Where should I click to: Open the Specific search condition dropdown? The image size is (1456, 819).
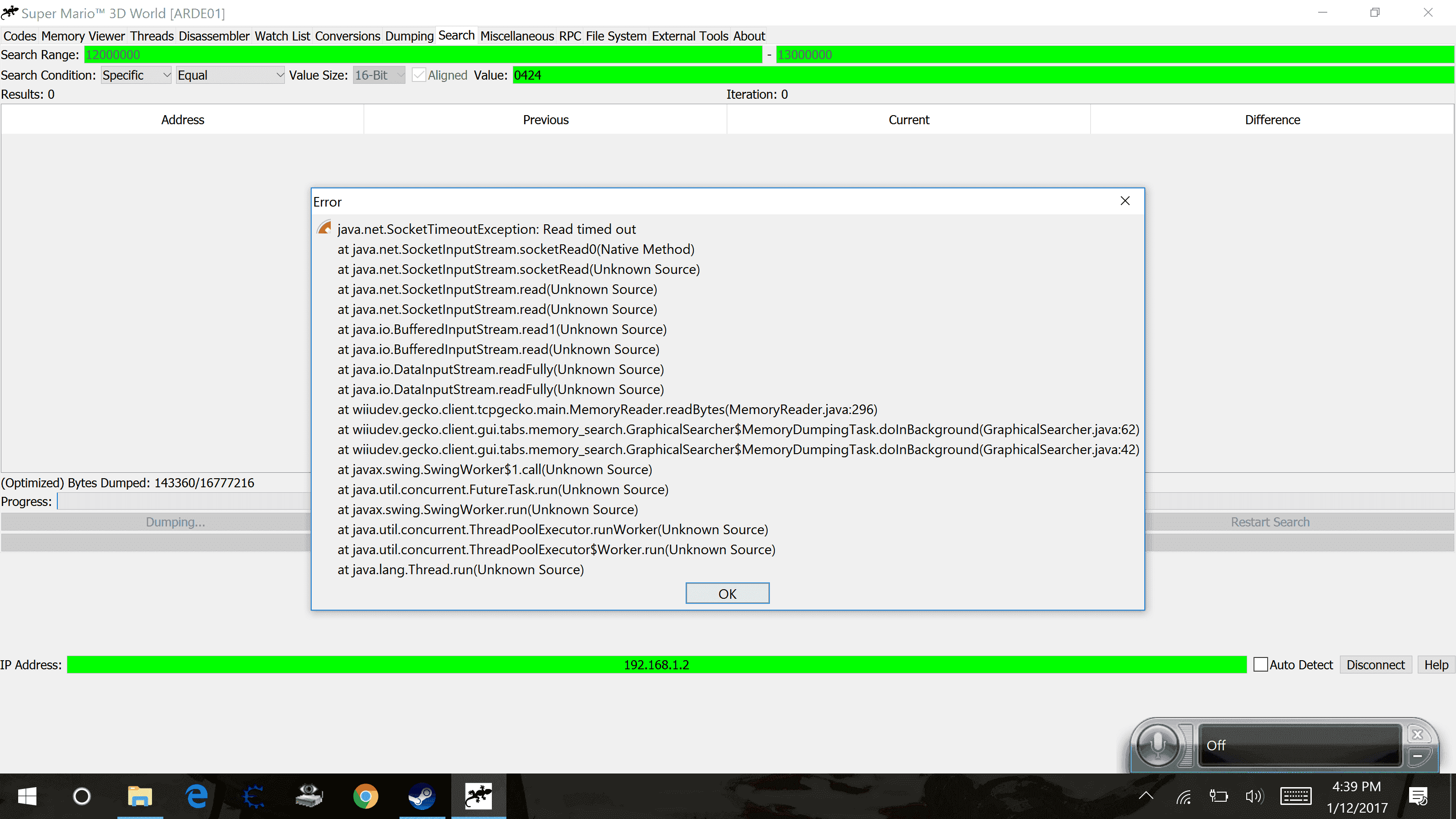click(x=136, y=75)
